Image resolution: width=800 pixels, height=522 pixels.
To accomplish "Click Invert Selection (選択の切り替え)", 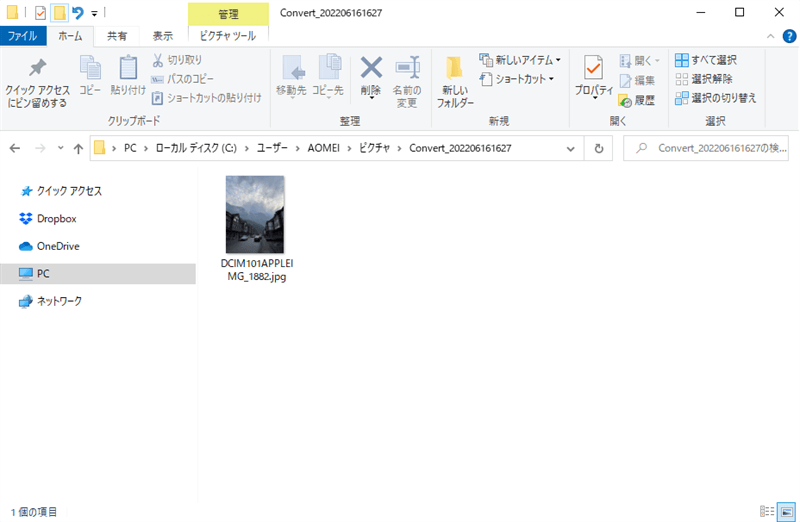I will (716, 98).
